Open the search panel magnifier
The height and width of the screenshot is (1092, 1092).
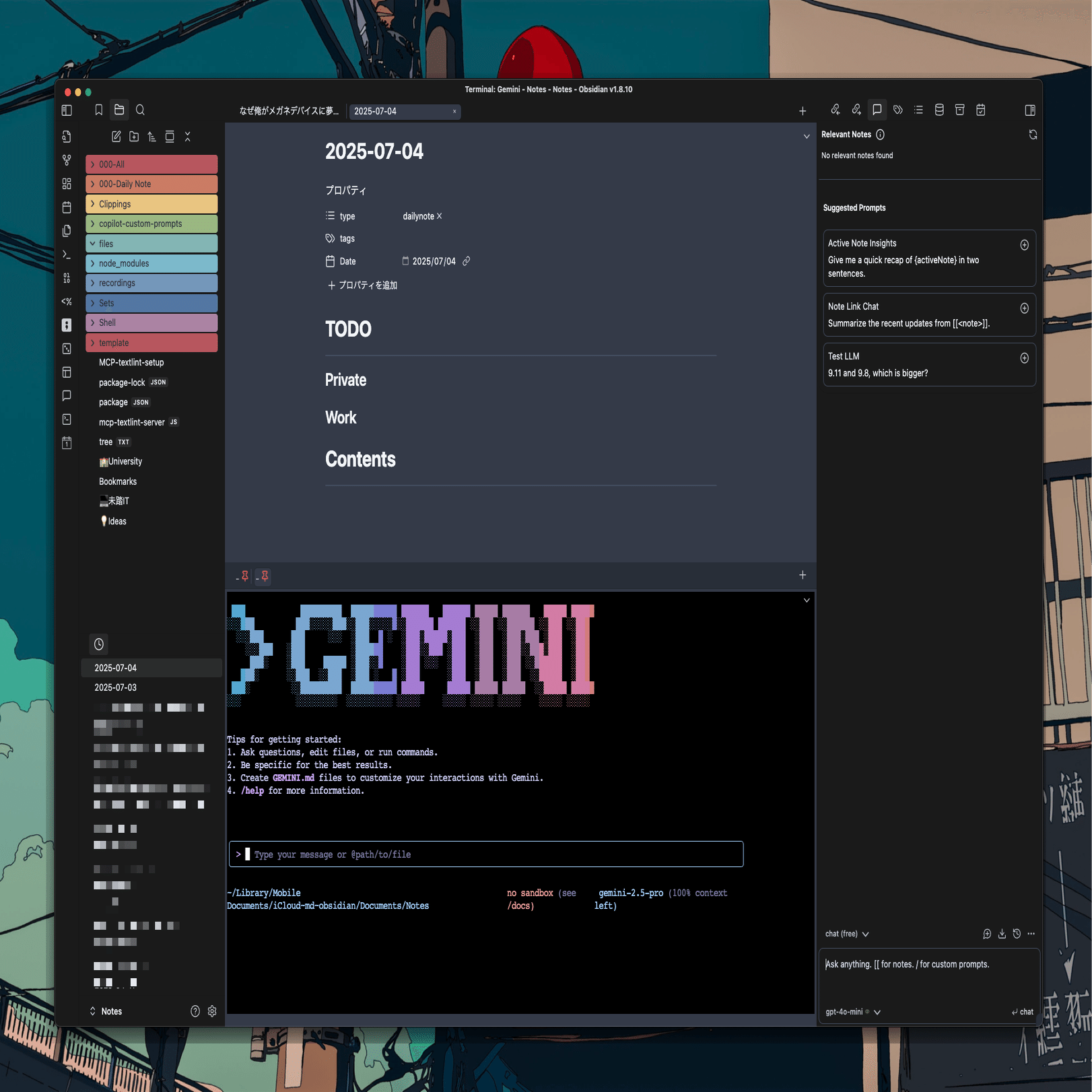[x=140, y=110]
